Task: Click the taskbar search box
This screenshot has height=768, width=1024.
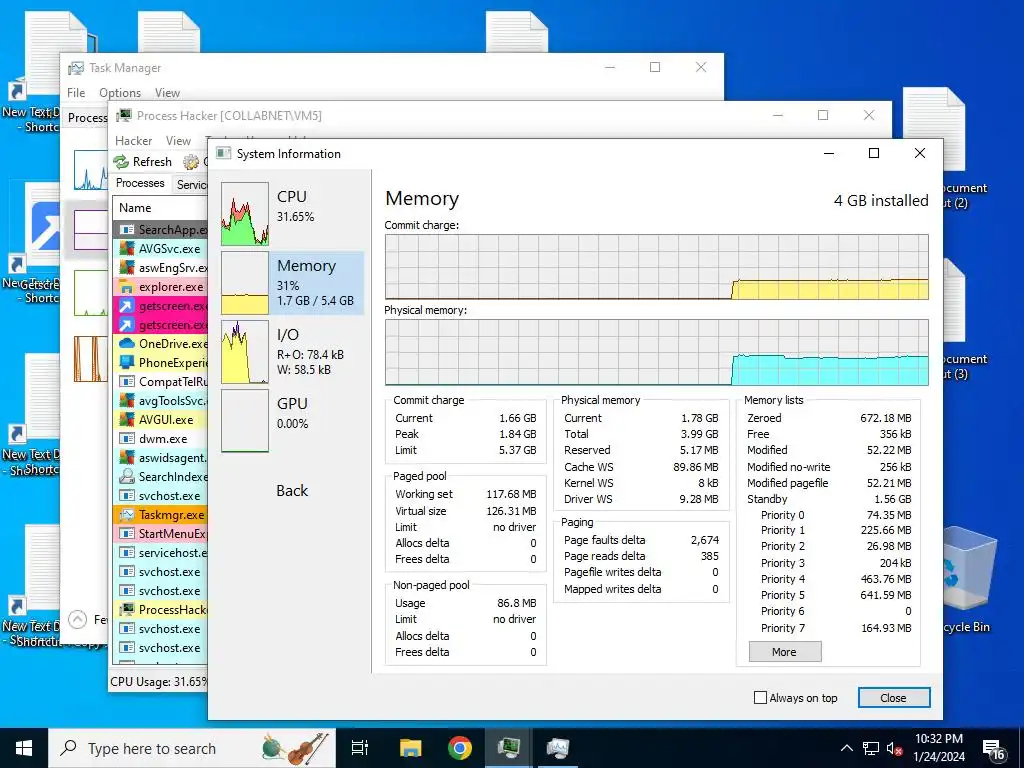Action: [x=192, y=748]
